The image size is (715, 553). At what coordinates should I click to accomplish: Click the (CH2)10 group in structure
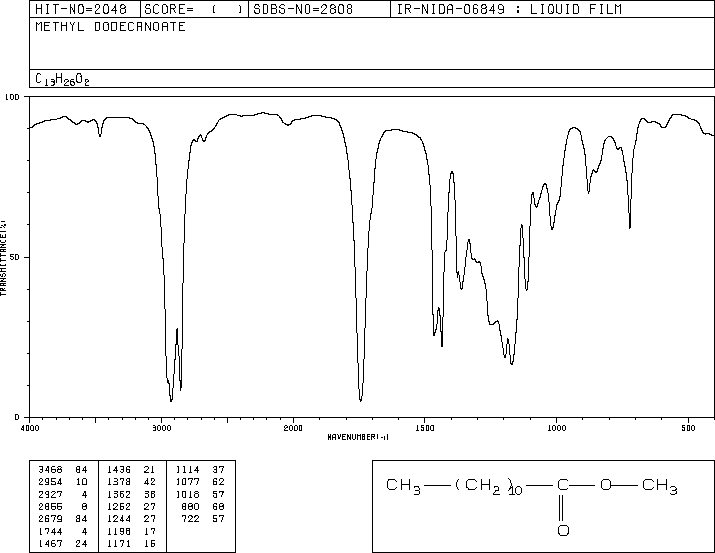488,486
